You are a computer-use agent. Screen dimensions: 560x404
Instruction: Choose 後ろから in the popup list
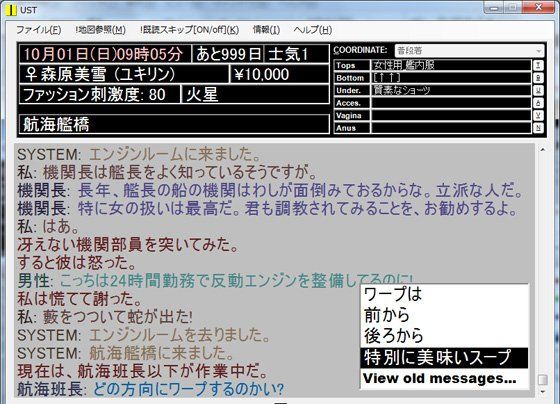[444, 336]
